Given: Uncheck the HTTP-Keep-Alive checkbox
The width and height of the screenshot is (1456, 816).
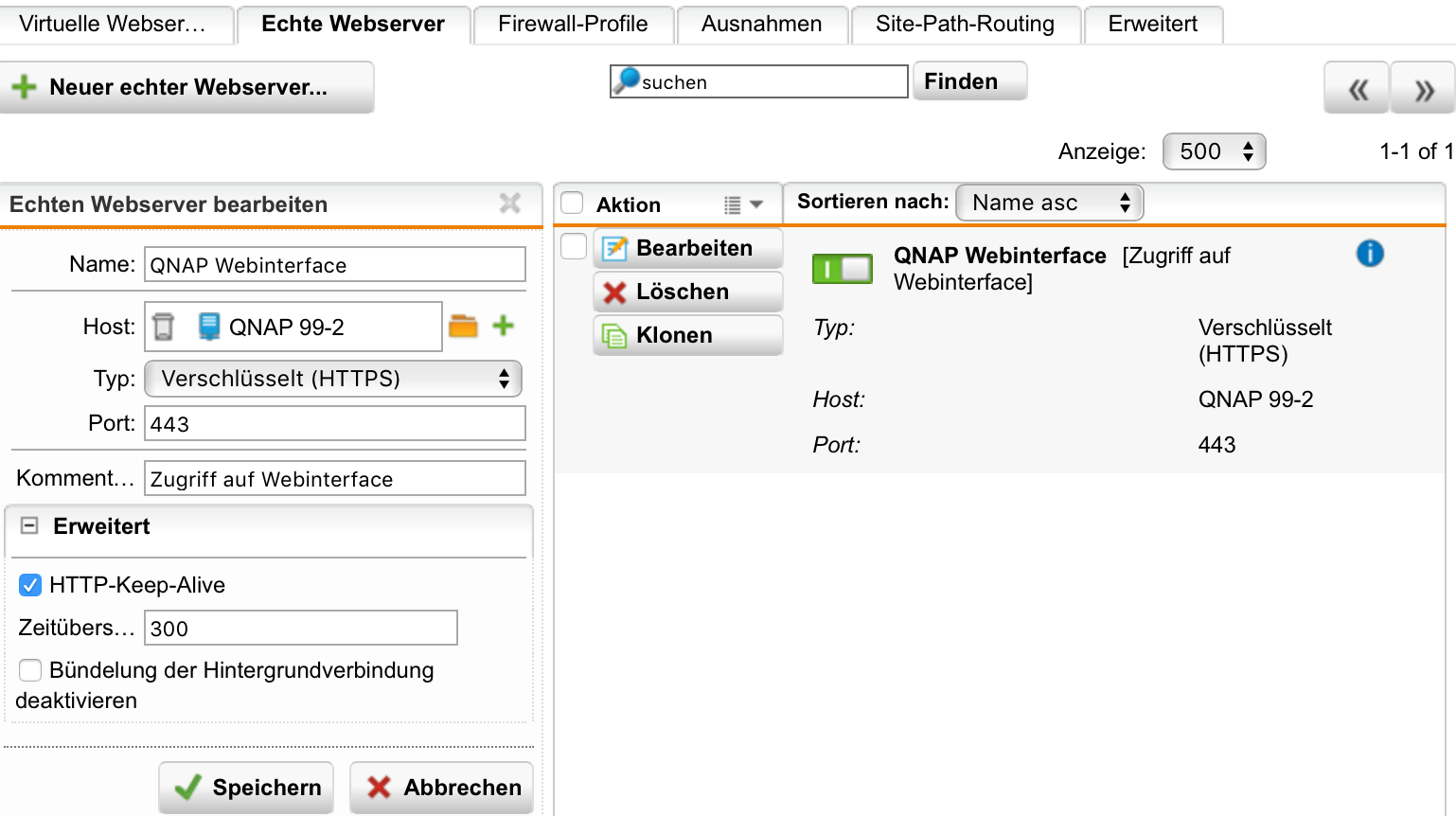Looking at the screenshot, I should [30, 585].
